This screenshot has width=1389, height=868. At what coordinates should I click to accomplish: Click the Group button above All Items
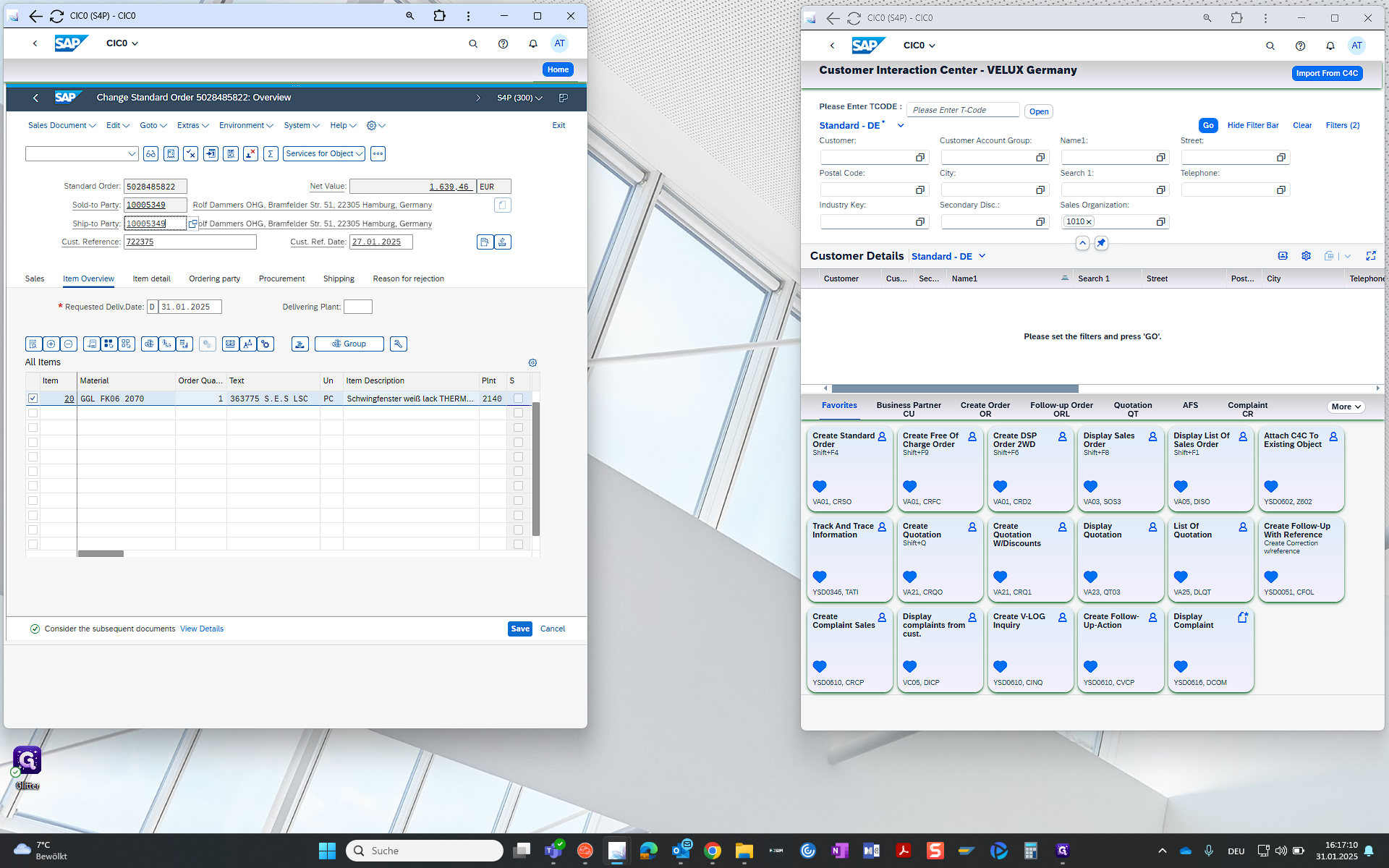[349, 344]
